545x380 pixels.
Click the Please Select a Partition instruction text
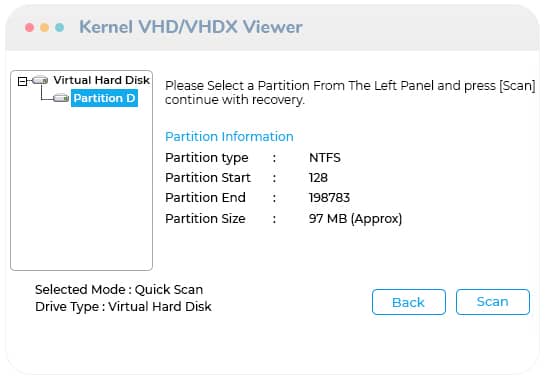pos(350,92)
